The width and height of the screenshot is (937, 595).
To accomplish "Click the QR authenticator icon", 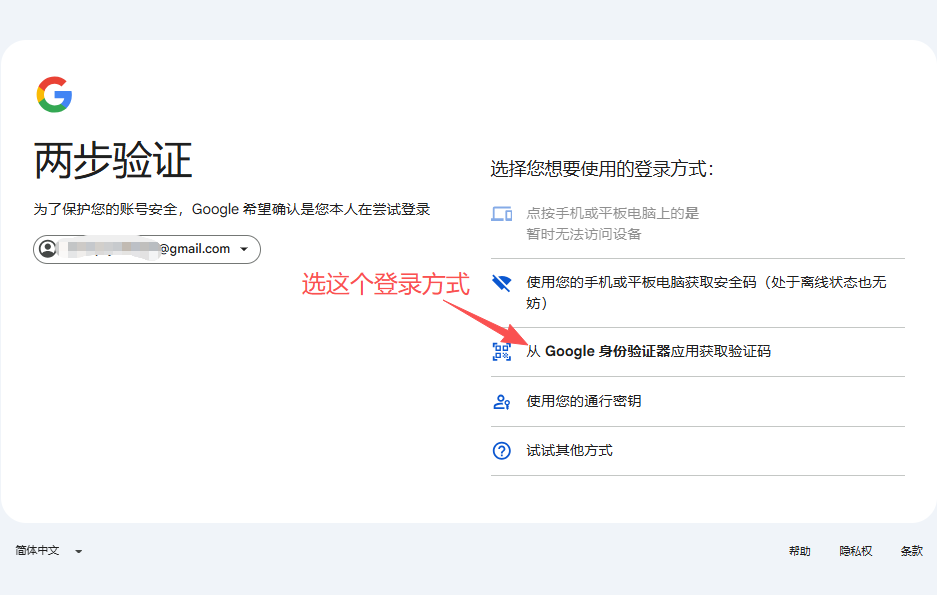I will [x=501, y=352].
